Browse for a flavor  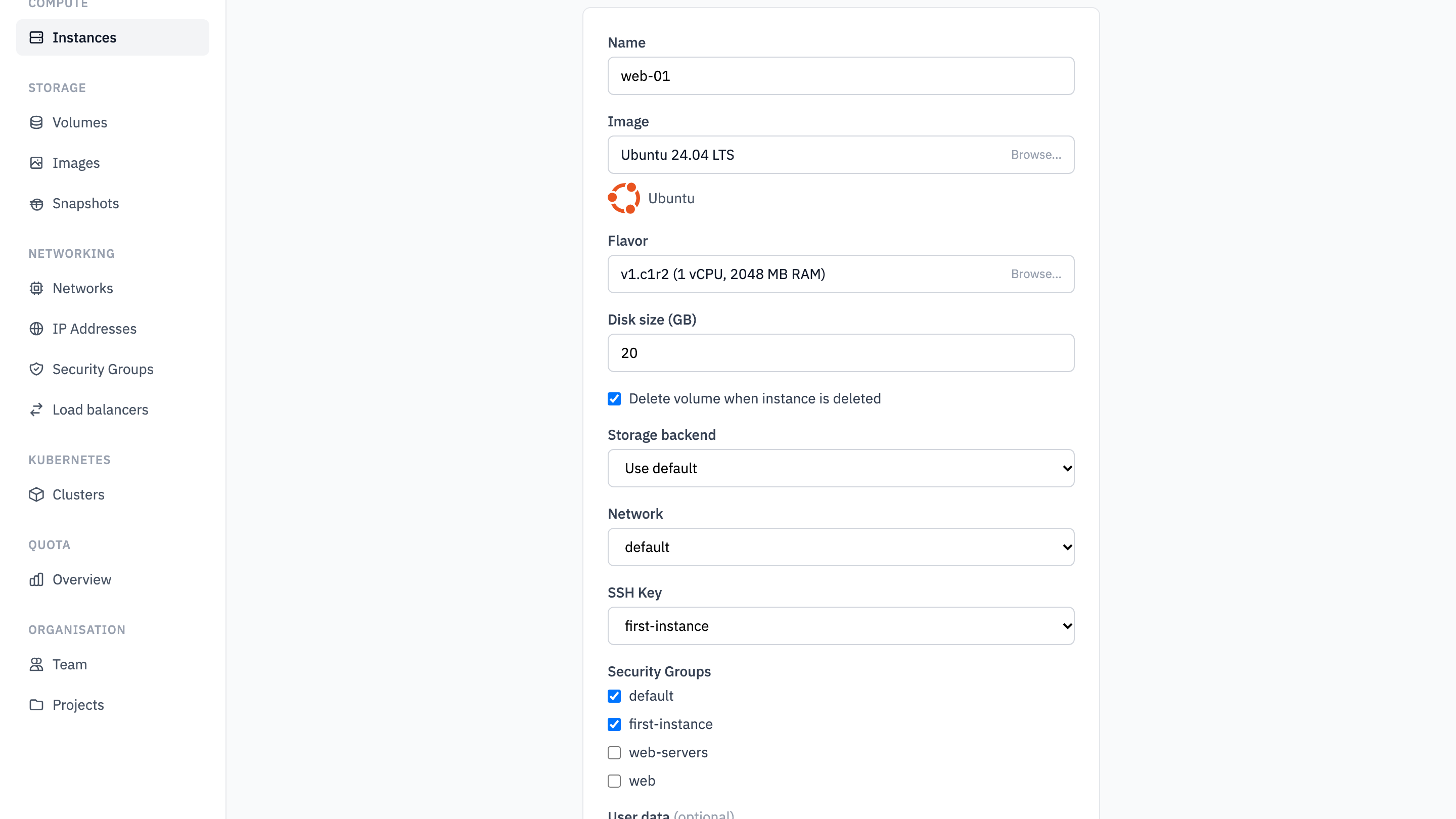(1036, 274)
